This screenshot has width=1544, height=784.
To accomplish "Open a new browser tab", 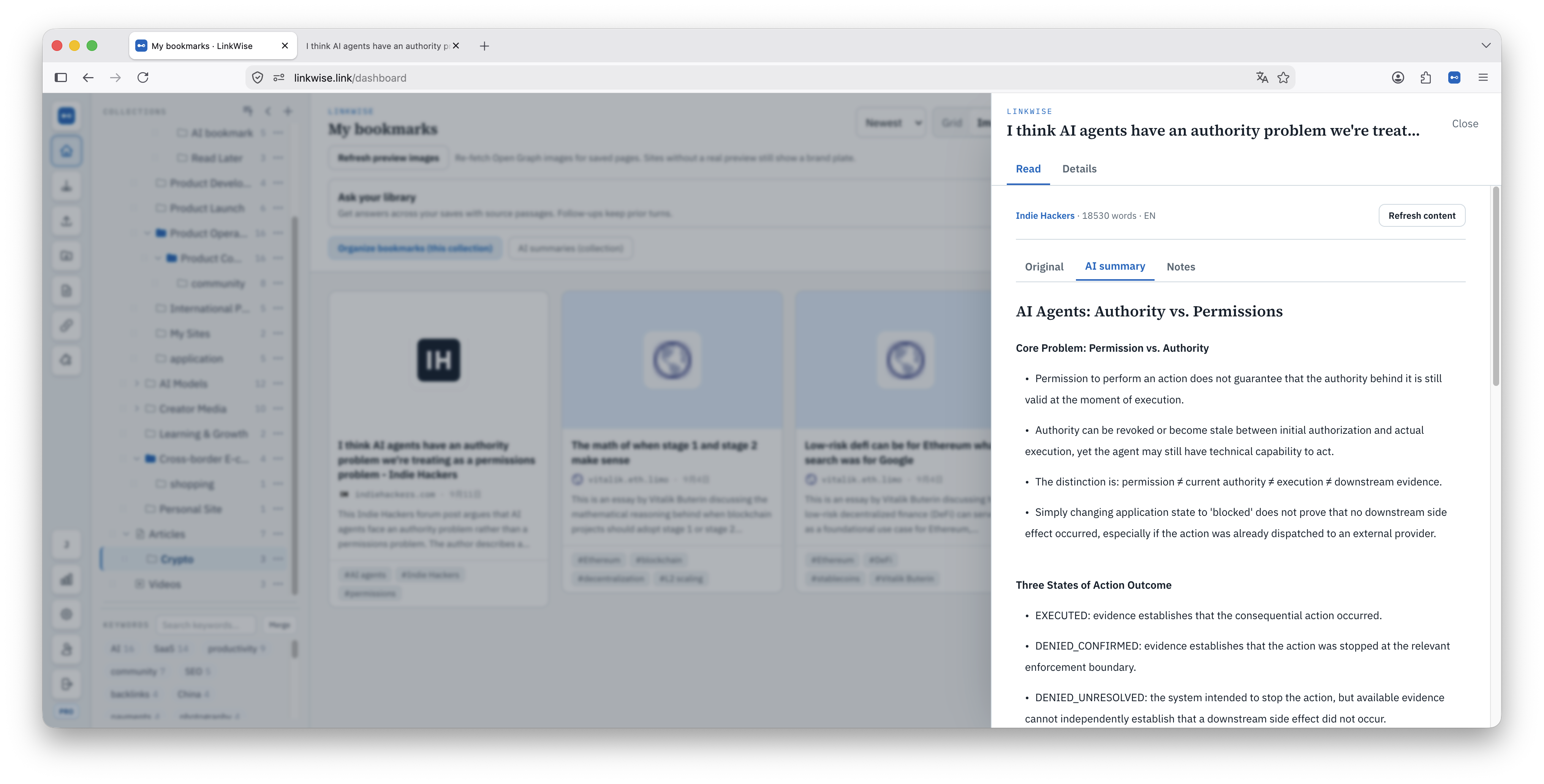I will 484,46.
